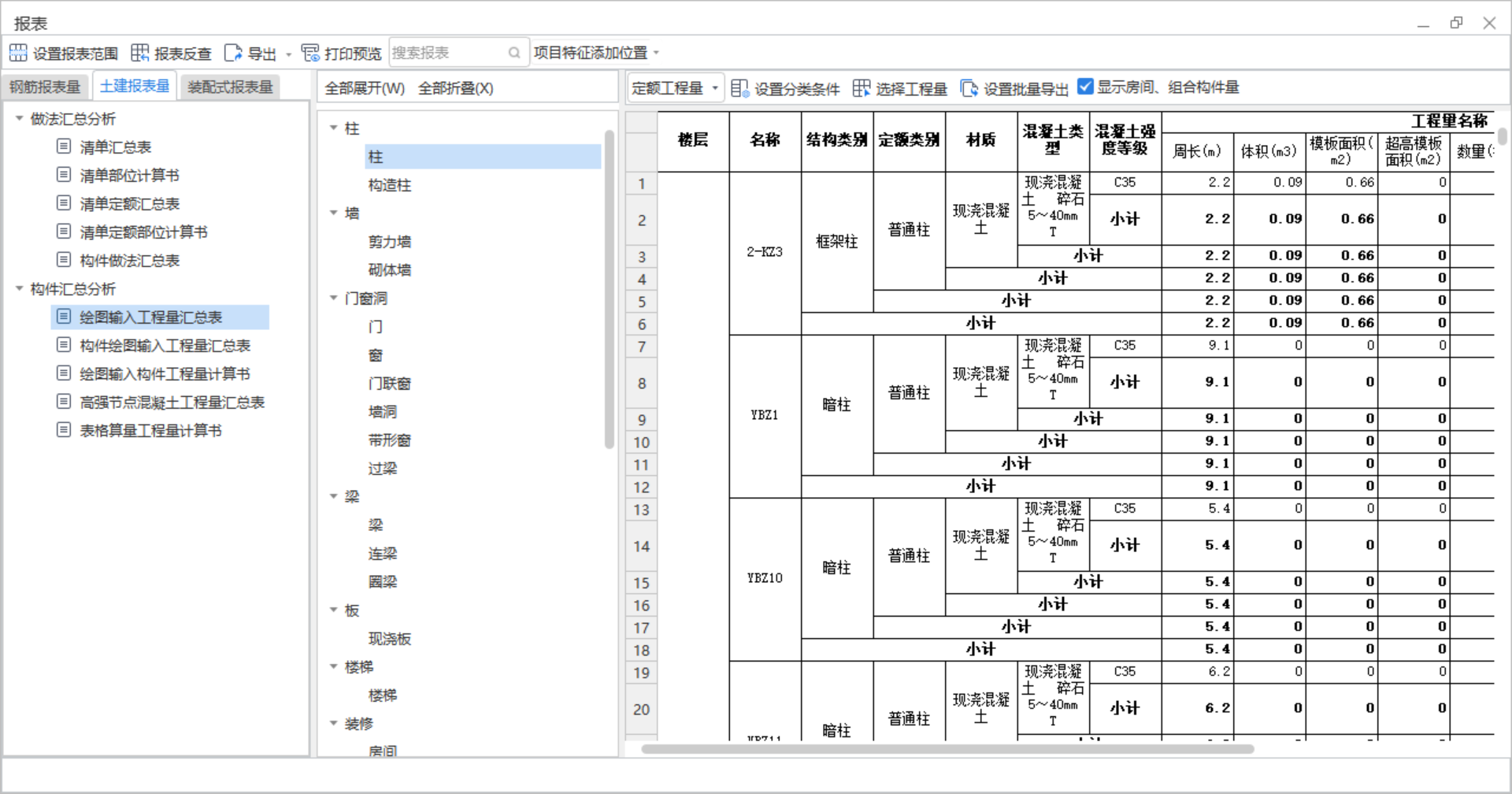Click 全部展开(W) button

[365, 88]
